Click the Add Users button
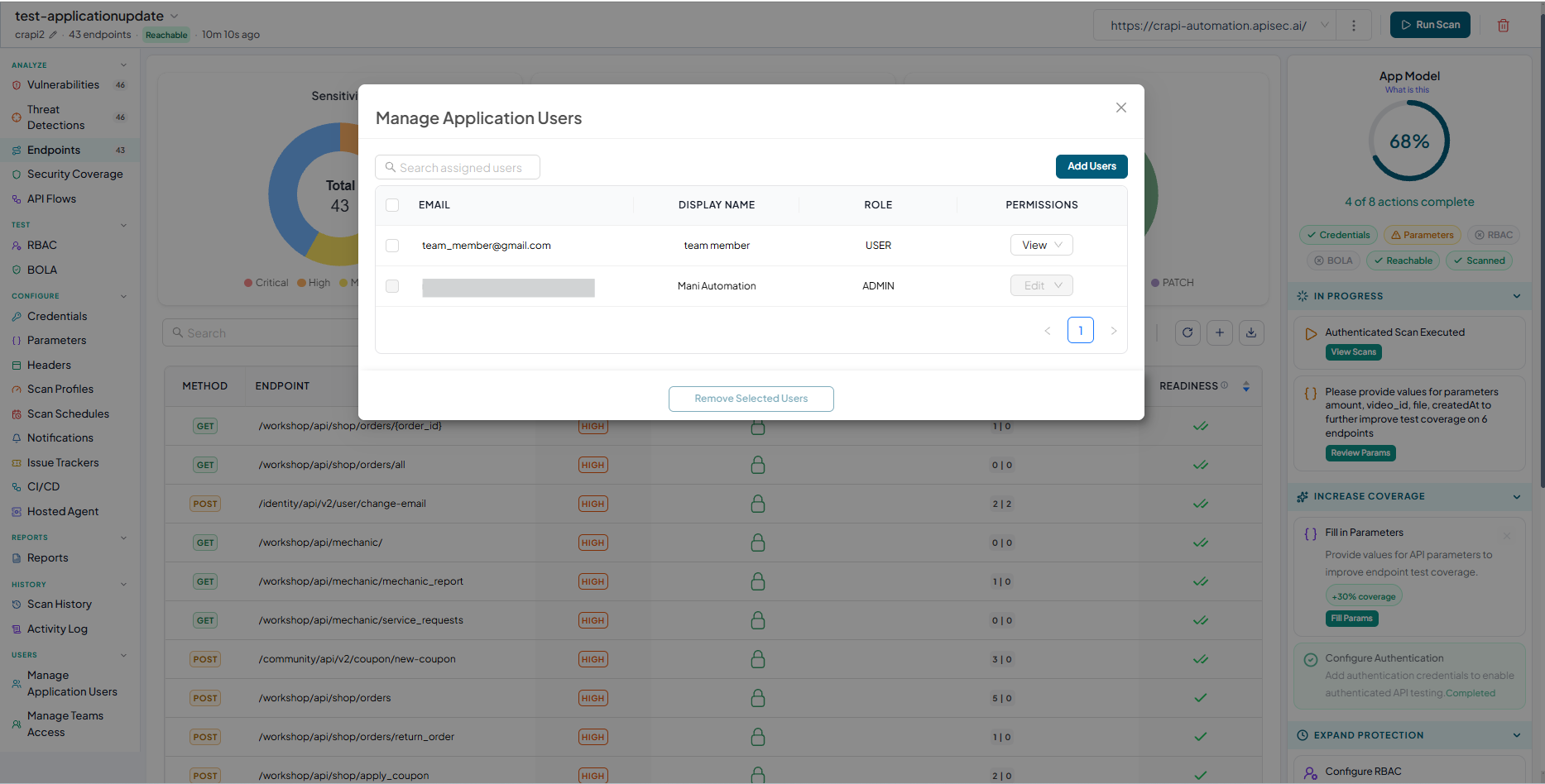Image resolution: width=1545 pixels, height=784 pixels. (1092, 166)
